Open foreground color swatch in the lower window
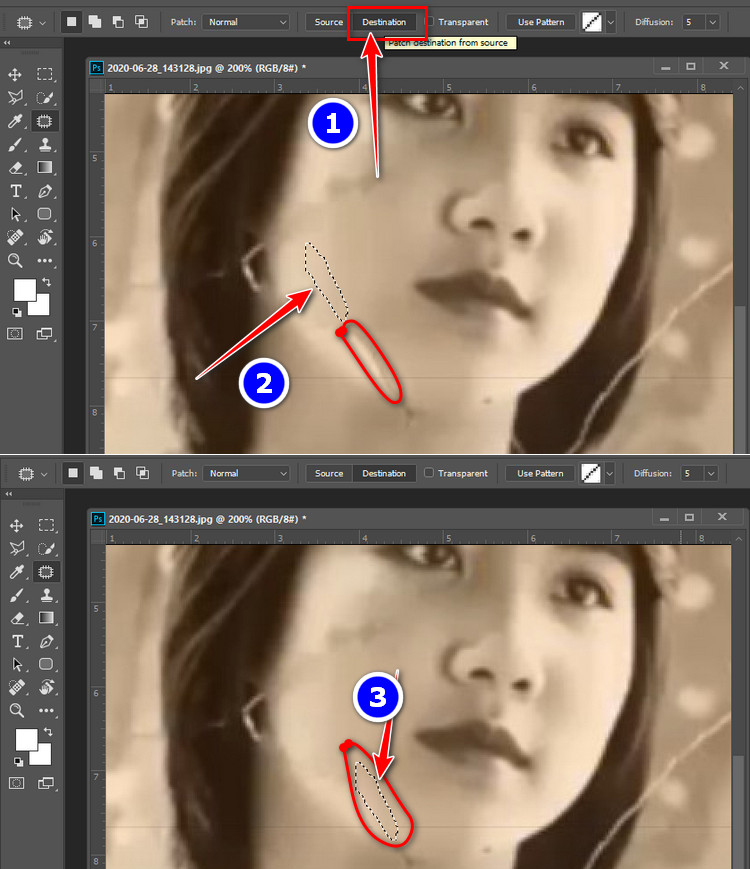 coord(25,739)
